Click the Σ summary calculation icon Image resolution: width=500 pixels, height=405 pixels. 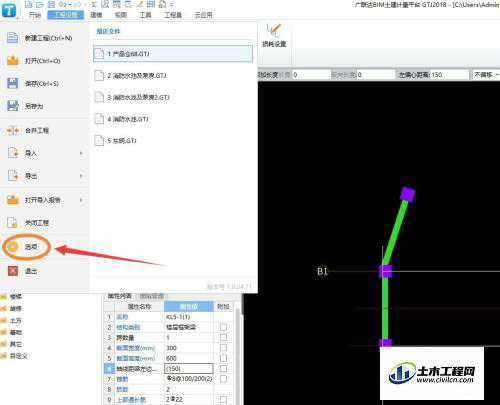click(94, 4)
